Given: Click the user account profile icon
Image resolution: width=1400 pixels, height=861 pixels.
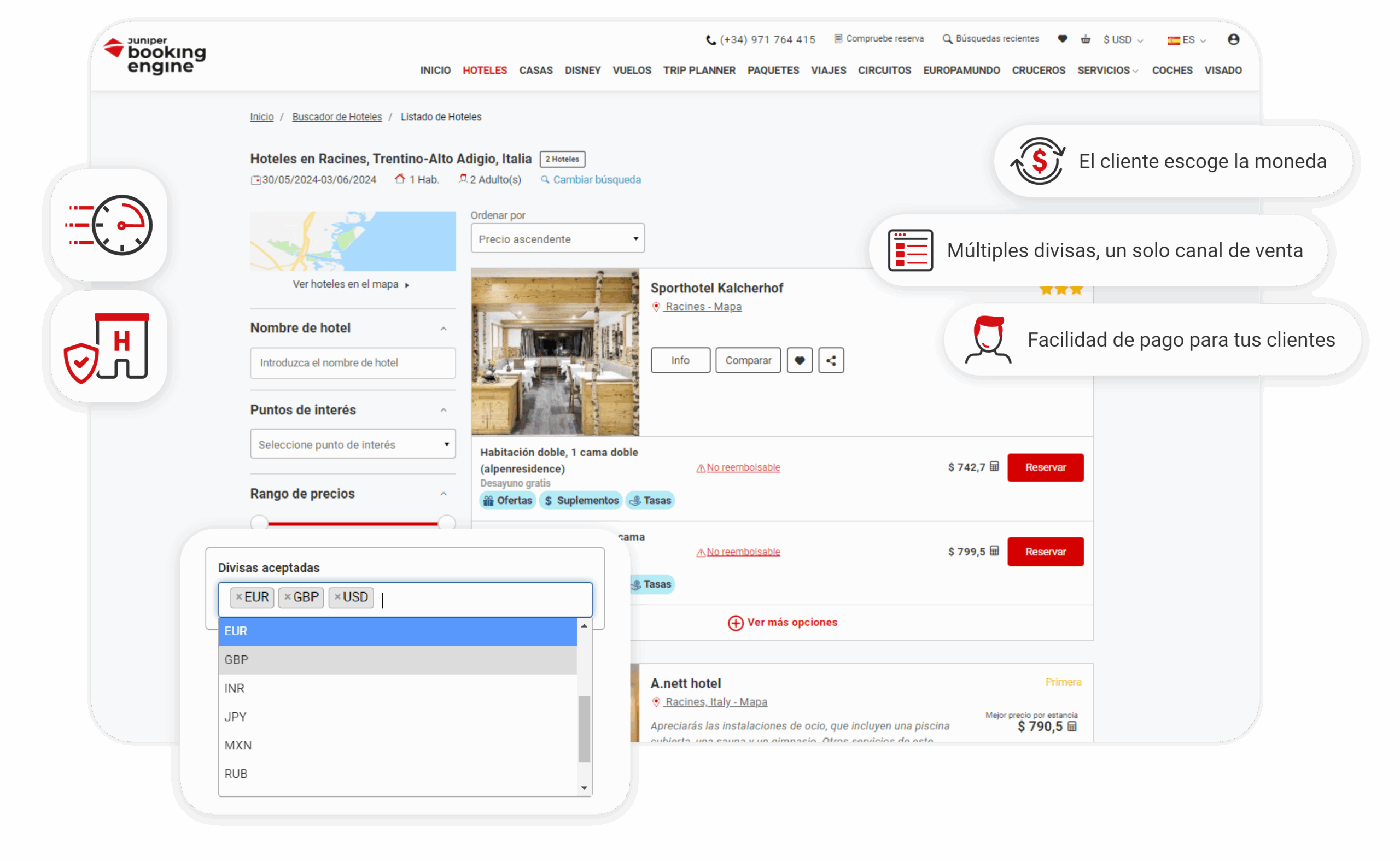Looking at the screenshot, I should (1233, 39).
